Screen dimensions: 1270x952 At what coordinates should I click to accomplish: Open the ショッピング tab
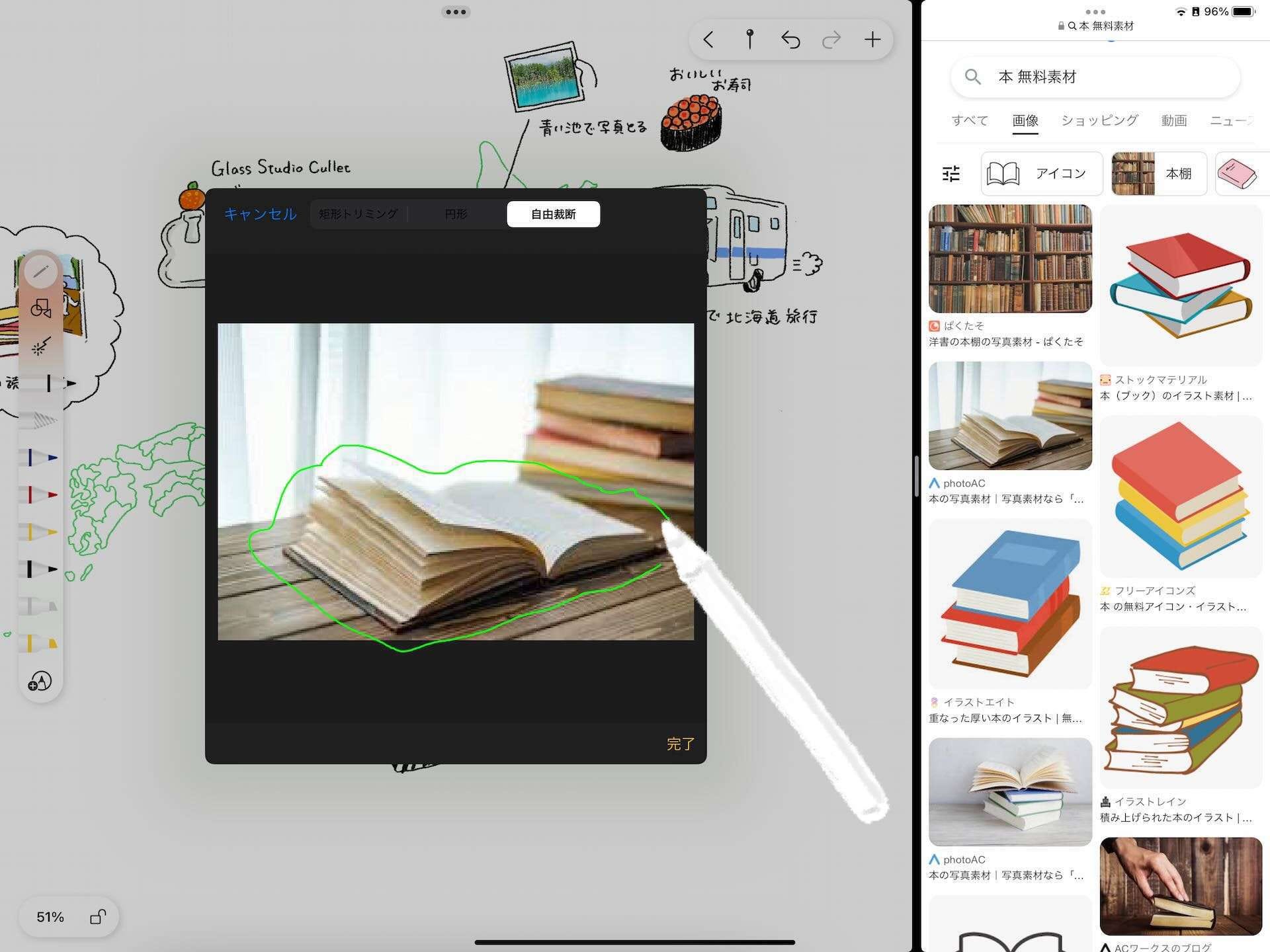[1099, 120]
